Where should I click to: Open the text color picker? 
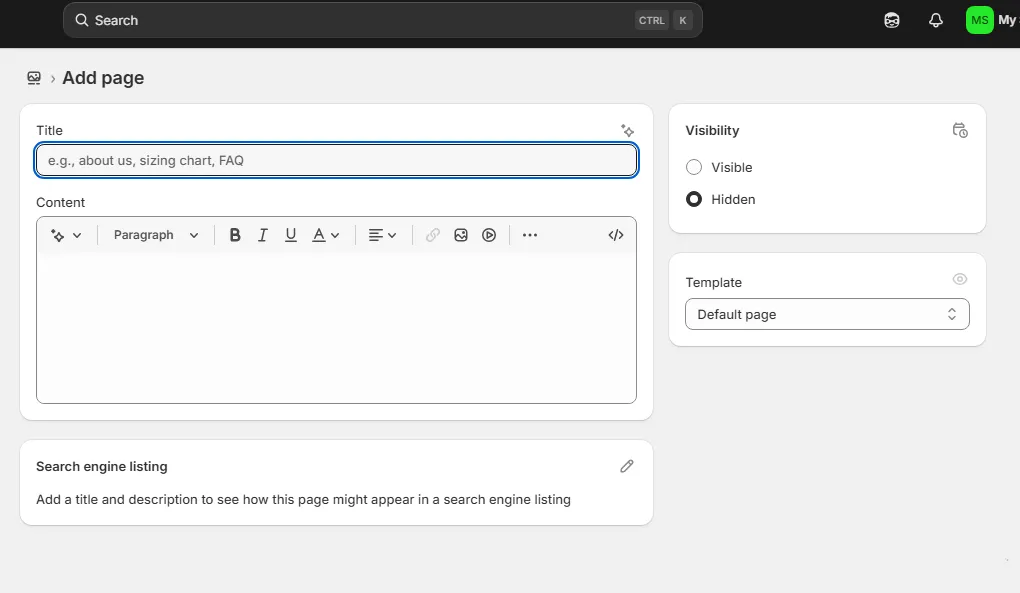(x=325, y=234)
